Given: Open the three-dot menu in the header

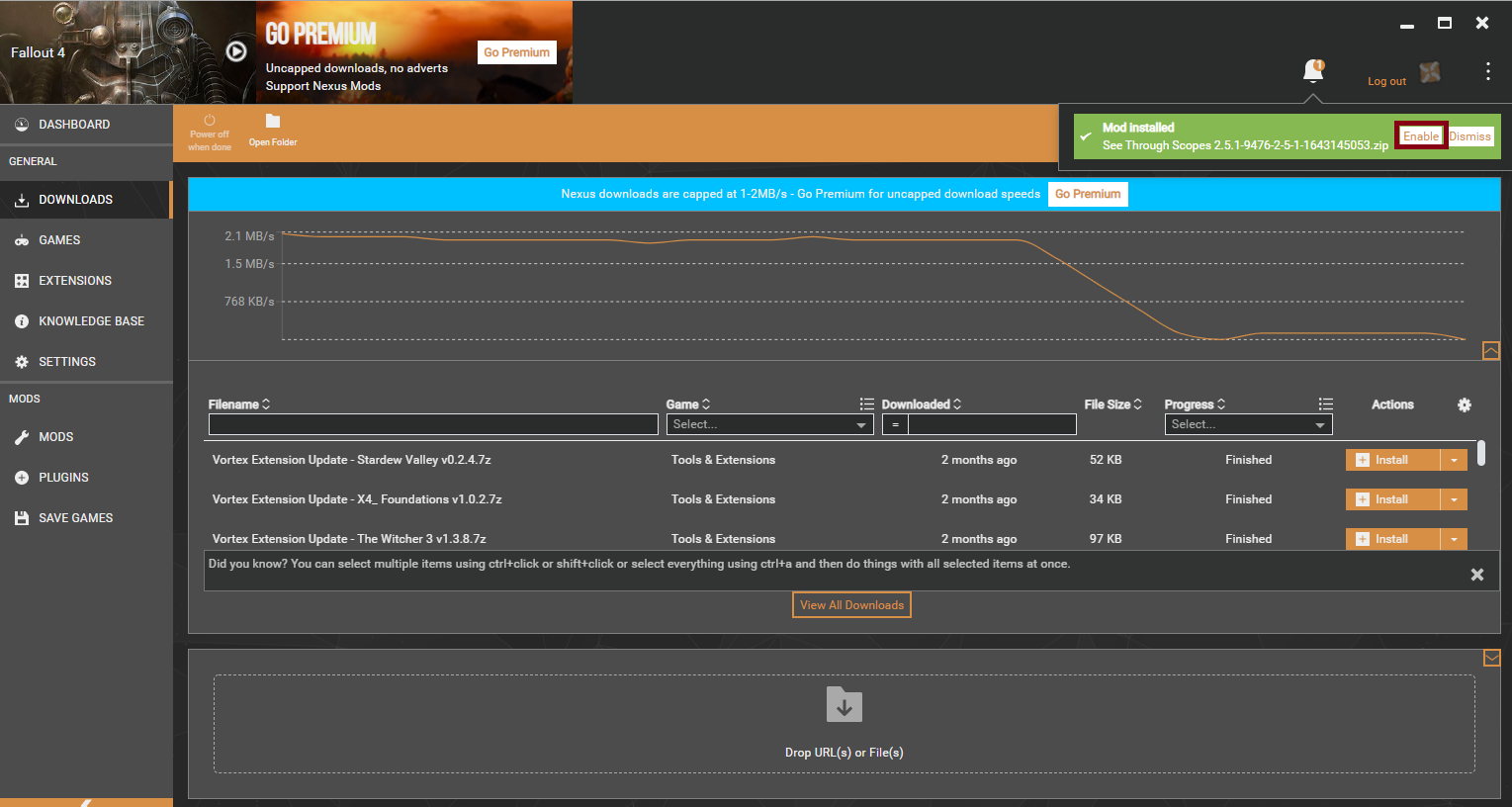Looking at the screenshot, I should [1487, 71].
